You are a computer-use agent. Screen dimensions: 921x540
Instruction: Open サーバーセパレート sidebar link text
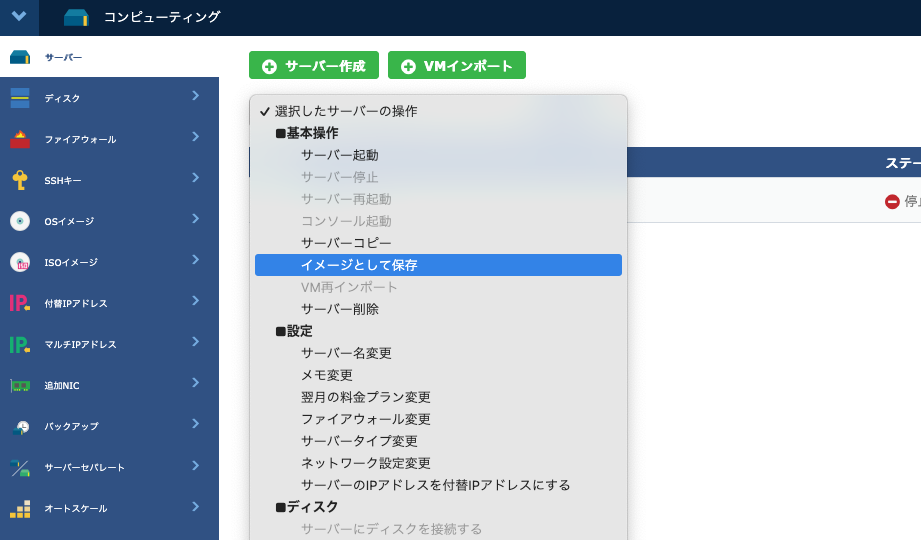[85, 467]
